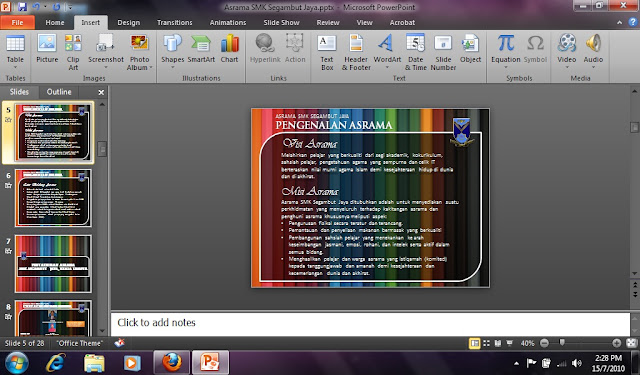Expand the Video dropdown arrow
Screen dimensions: 640x375
[x=567, y=67]
